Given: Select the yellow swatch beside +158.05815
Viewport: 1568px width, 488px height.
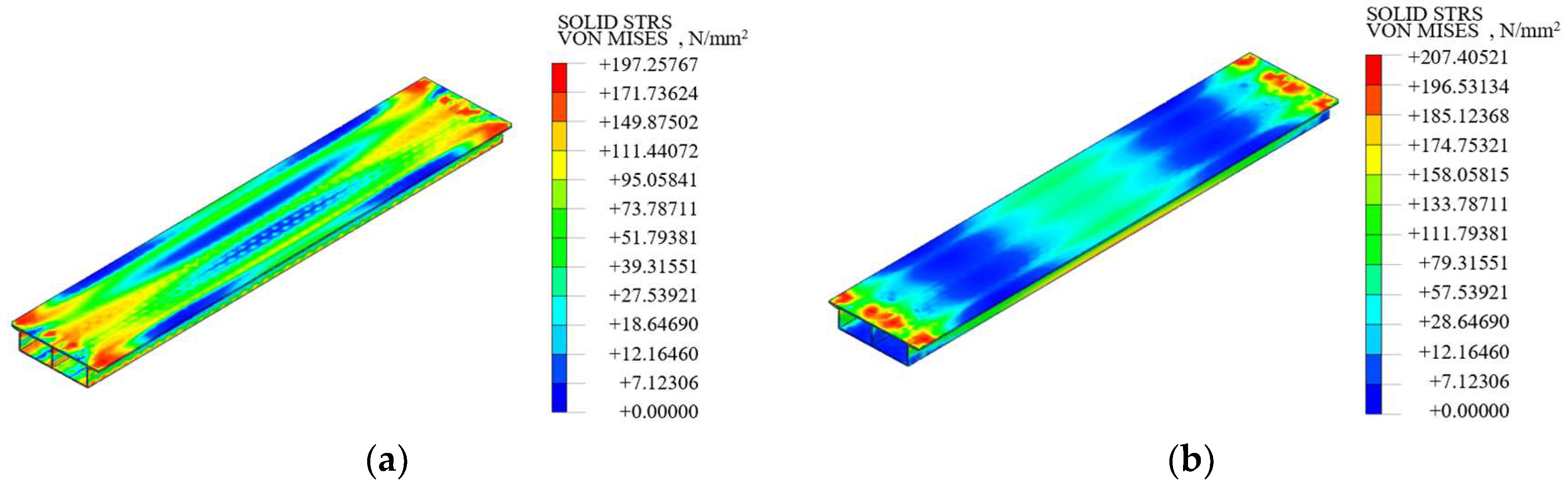Looking at the screenshot, I should tap(1373, 160).
